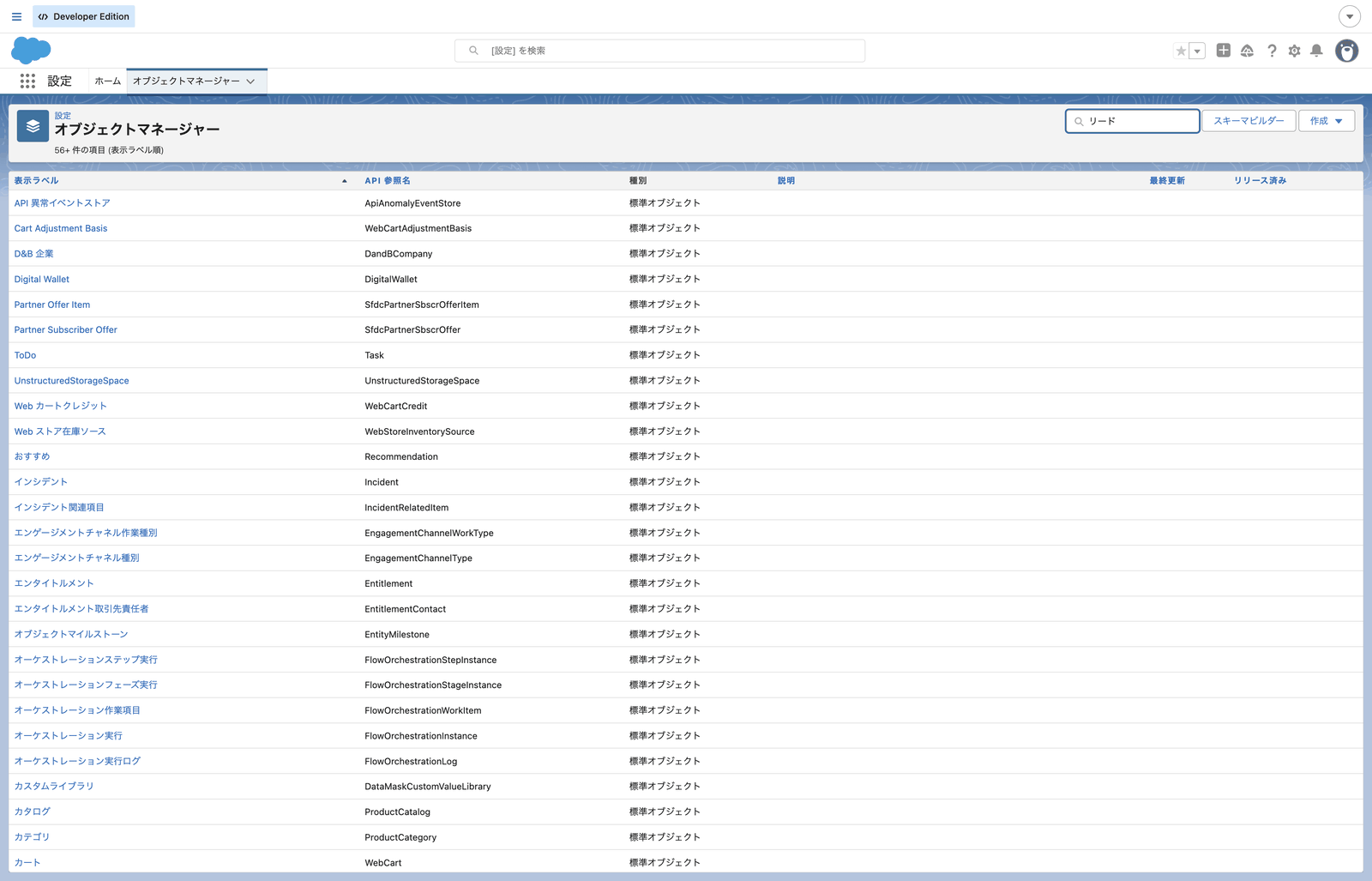Open the オーケストレーション実行 object link
Viewport: 1372px width, 881px height.
pos(68,736)
